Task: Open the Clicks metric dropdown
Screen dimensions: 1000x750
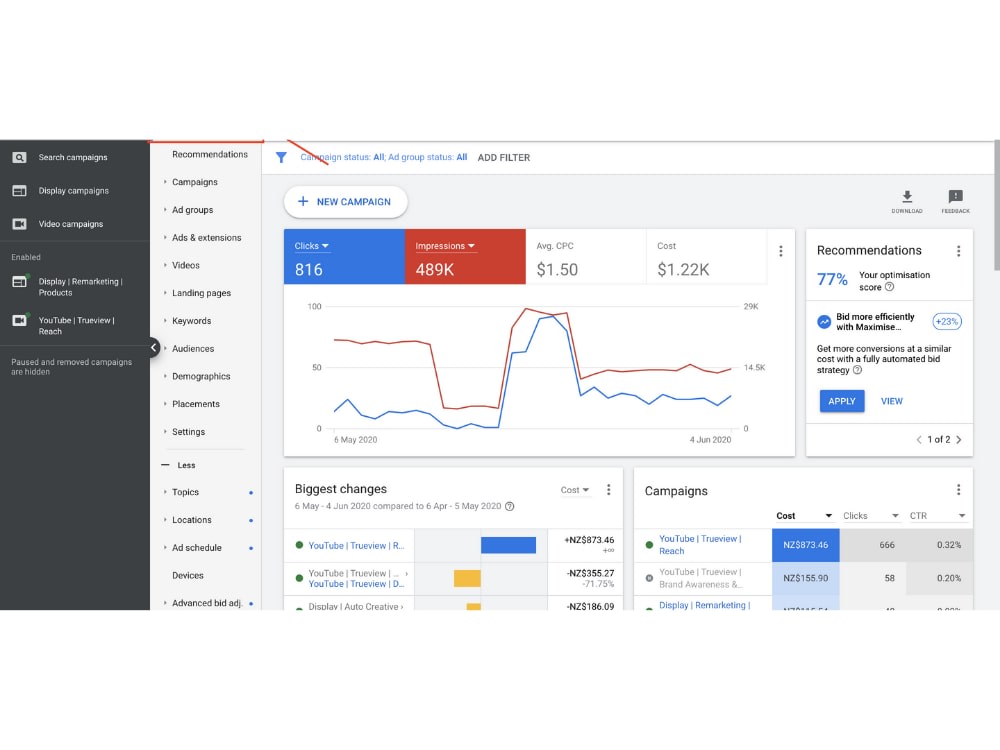Action: coord(311,246)
